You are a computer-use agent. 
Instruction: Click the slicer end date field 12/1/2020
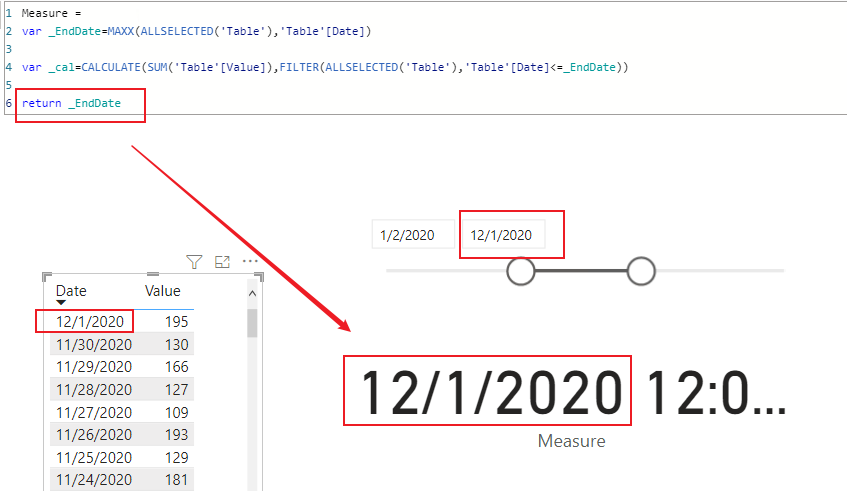pyautogui.click(x=504, y=235)
